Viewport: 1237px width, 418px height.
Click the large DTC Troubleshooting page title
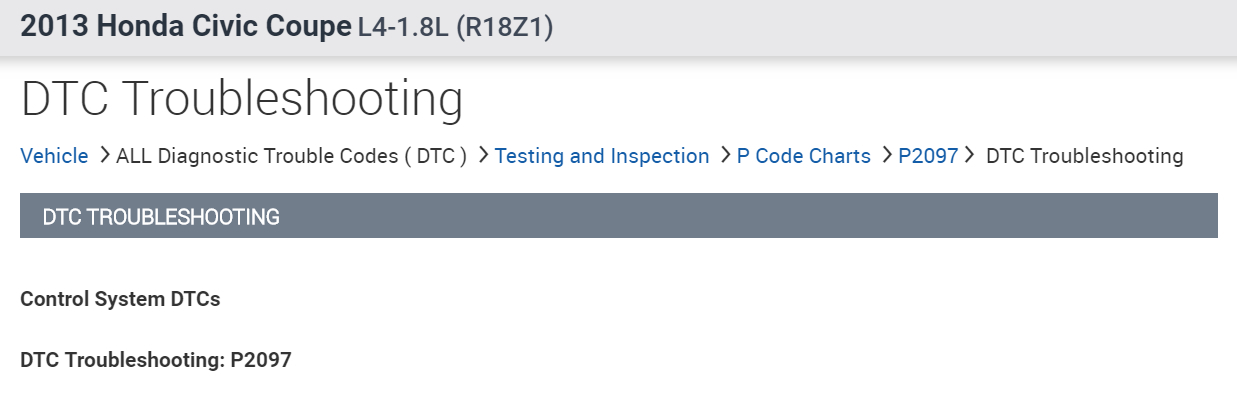(x=241, y=101)
